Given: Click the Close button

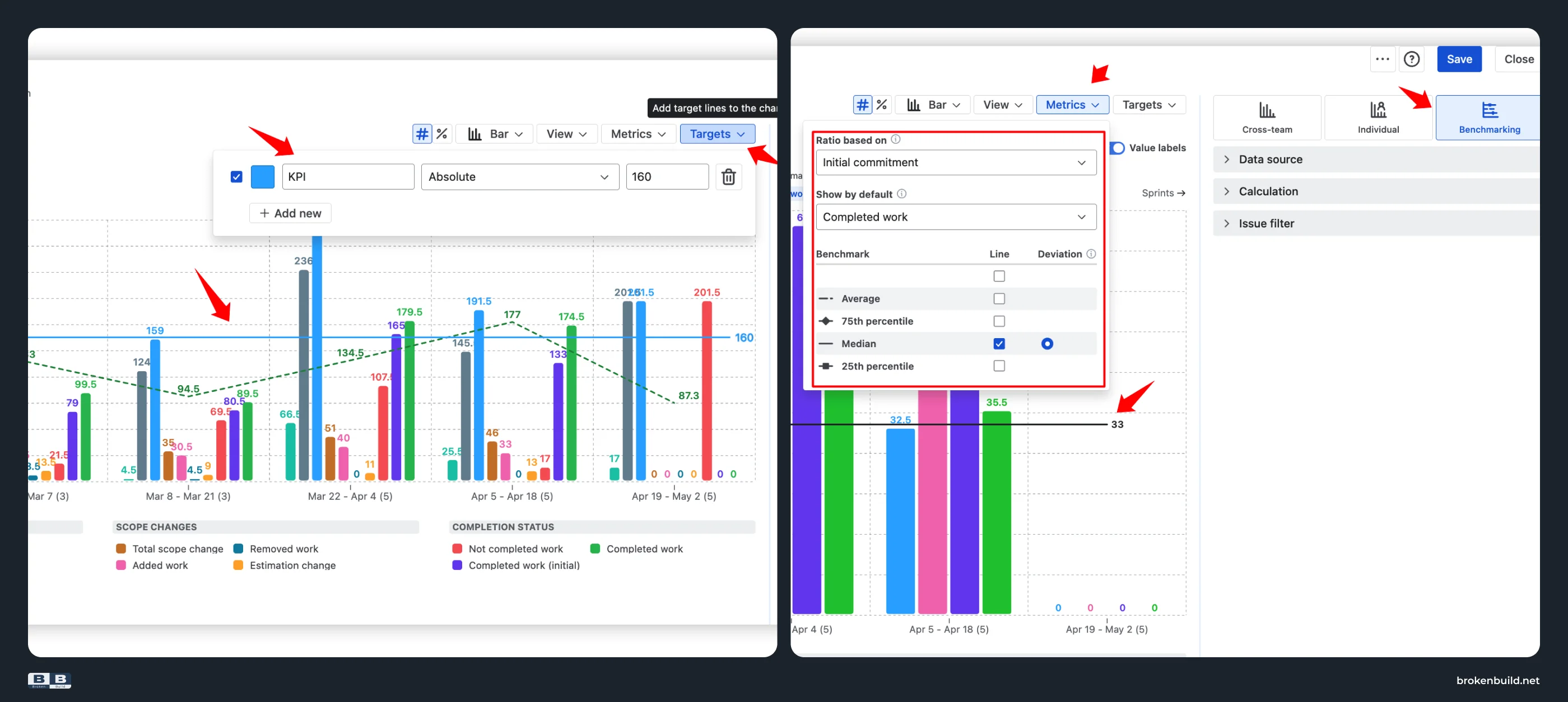Looking at the screenshot, I should (x=1518, y=59).
